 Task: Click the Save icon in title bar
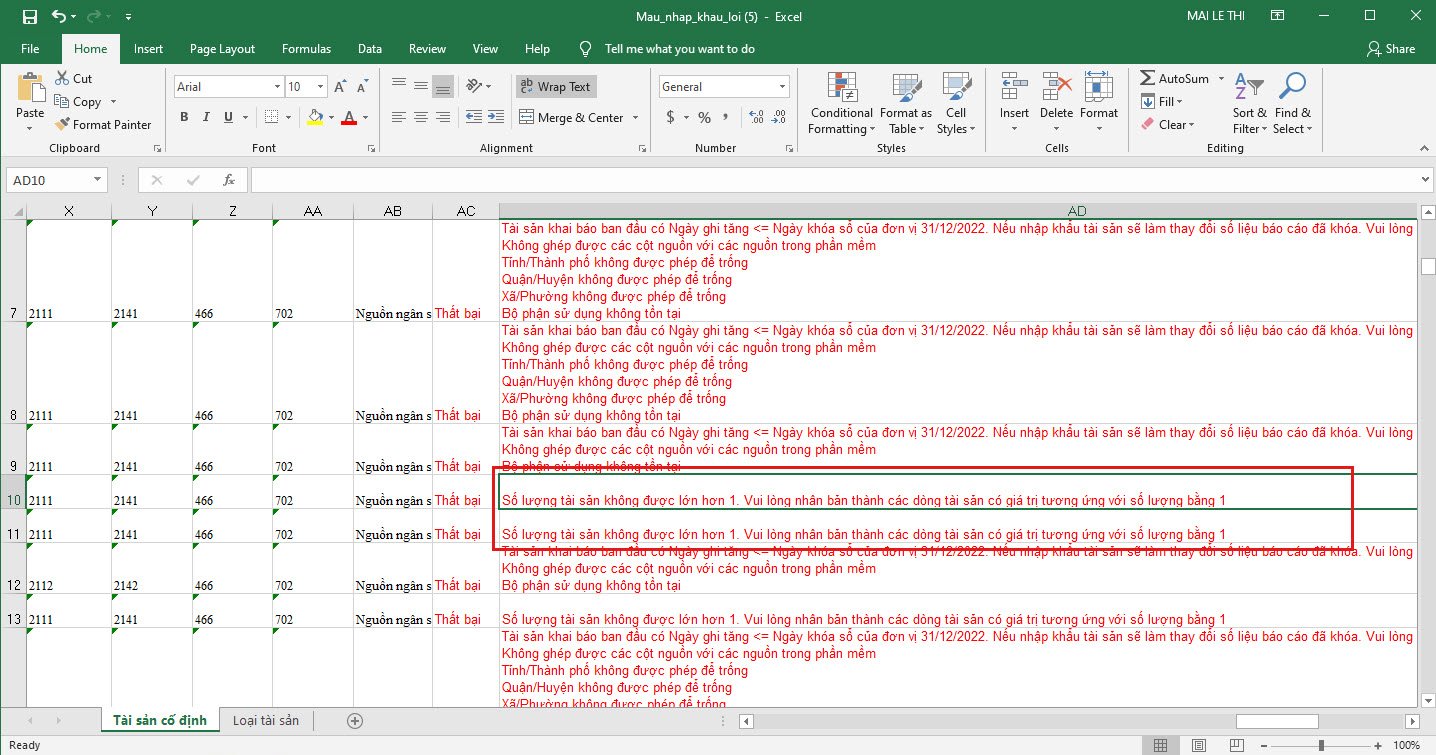point(29,16)
